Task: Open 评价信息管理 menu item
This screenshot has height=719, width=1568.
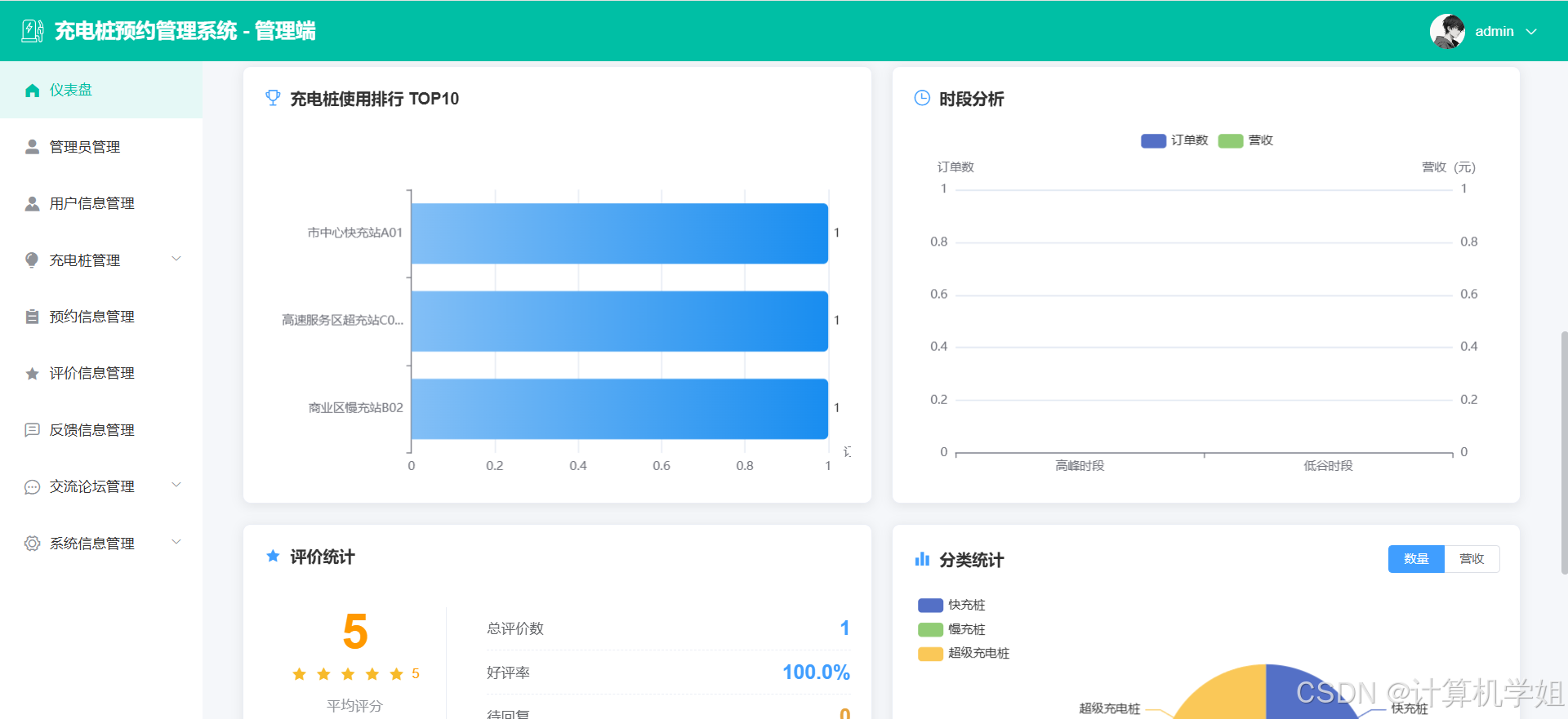Action: click(x=101, y=373)
